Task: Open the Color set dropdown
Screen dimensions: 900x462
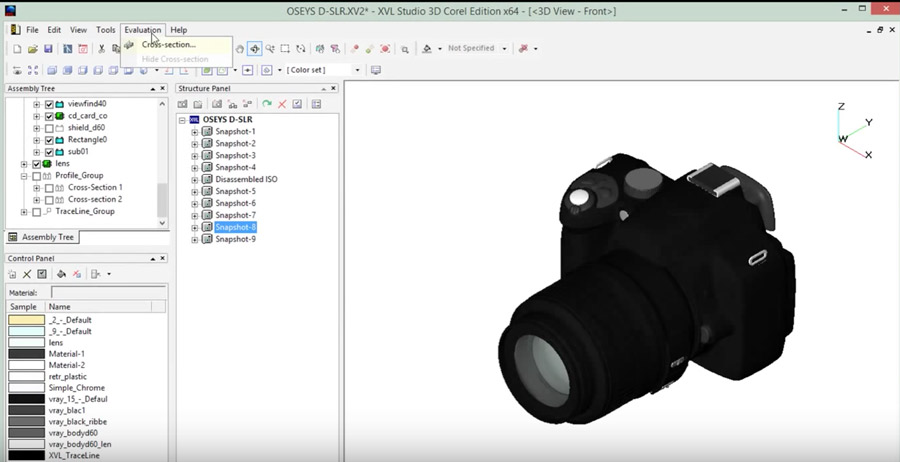Action: tap(357, 70)
